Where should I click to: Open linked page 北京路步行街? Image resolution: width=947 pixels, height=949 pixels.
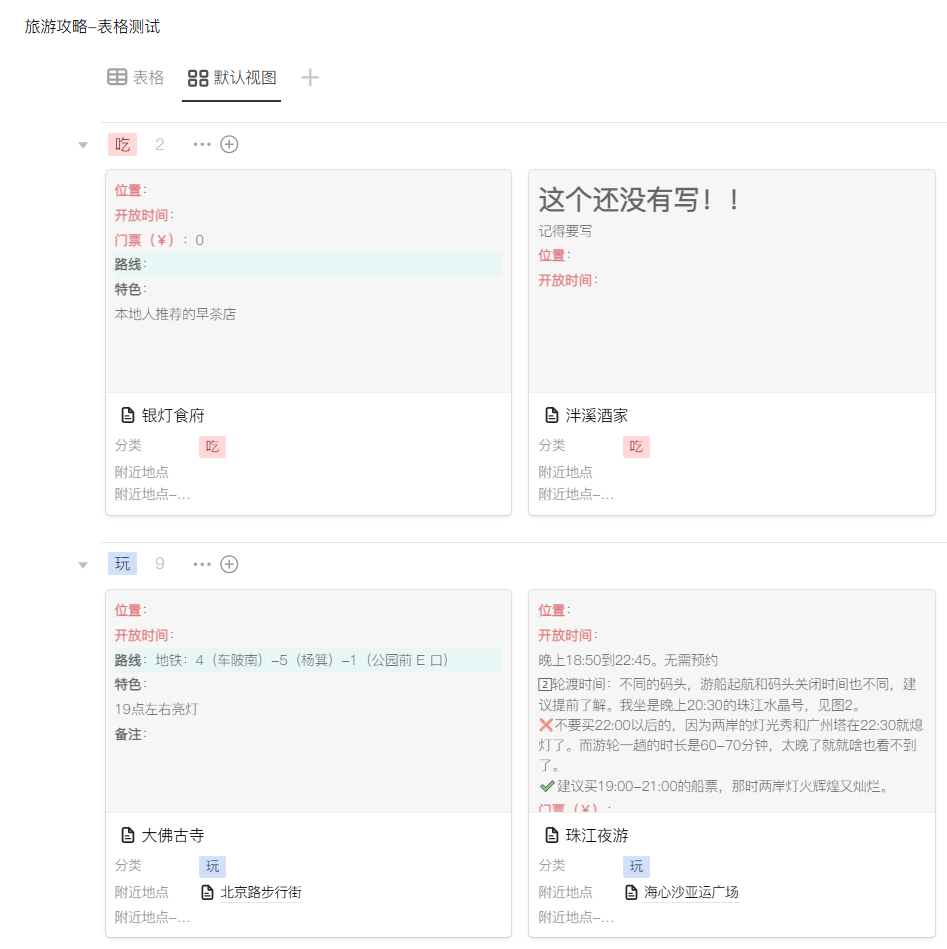260,893
